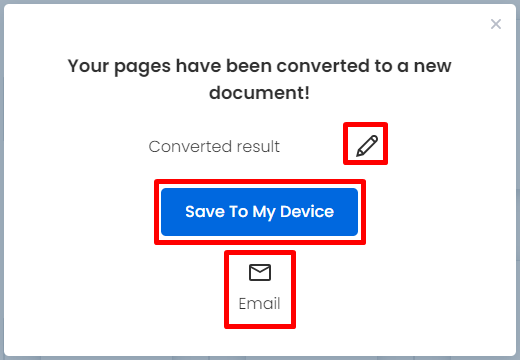Edit the Converted result name
The height and width of the screenshot is (360, 520).
pyautogui.click(x=367, y=146)
